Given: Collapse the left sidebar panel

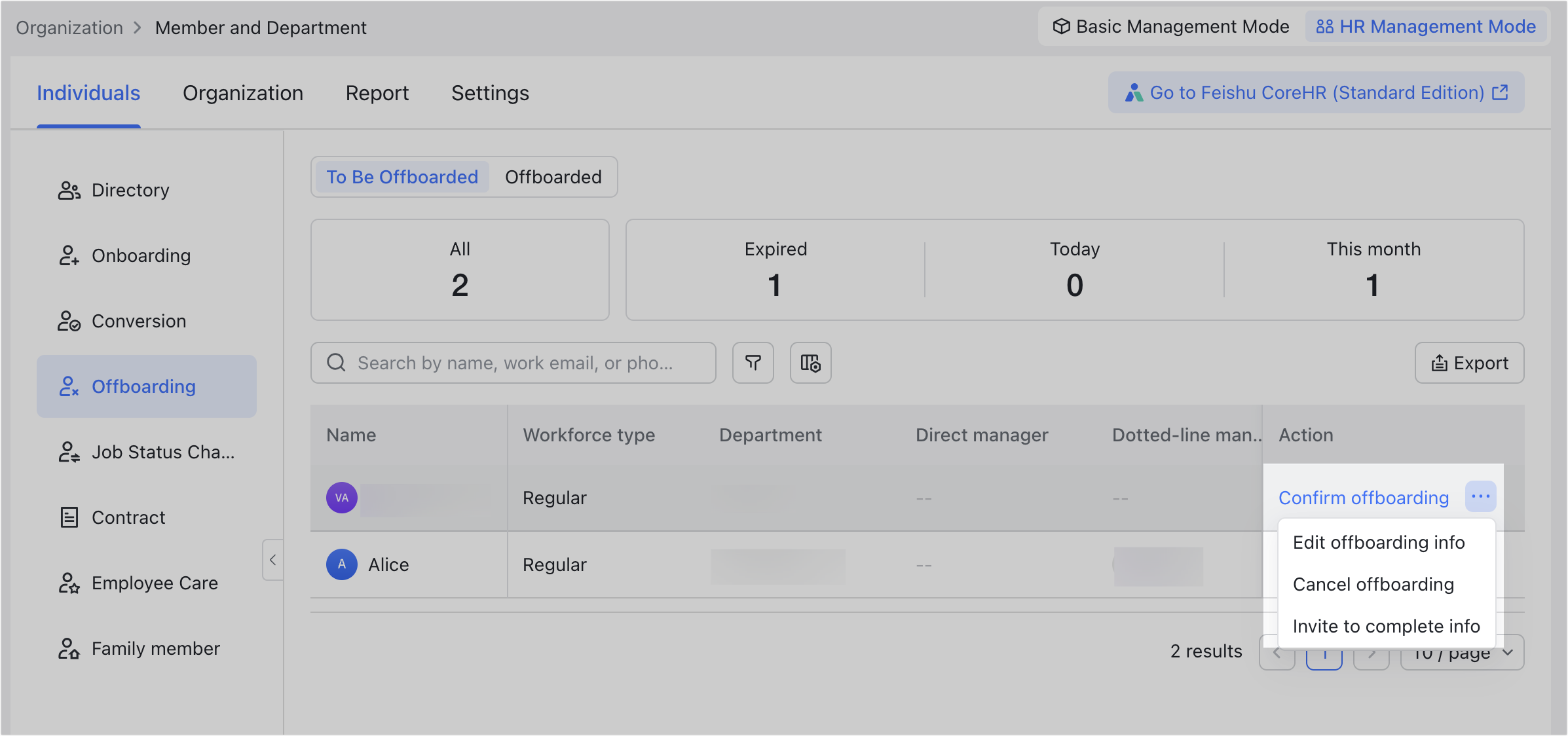Looking at the screenshot, I should [x=273, y=560].
